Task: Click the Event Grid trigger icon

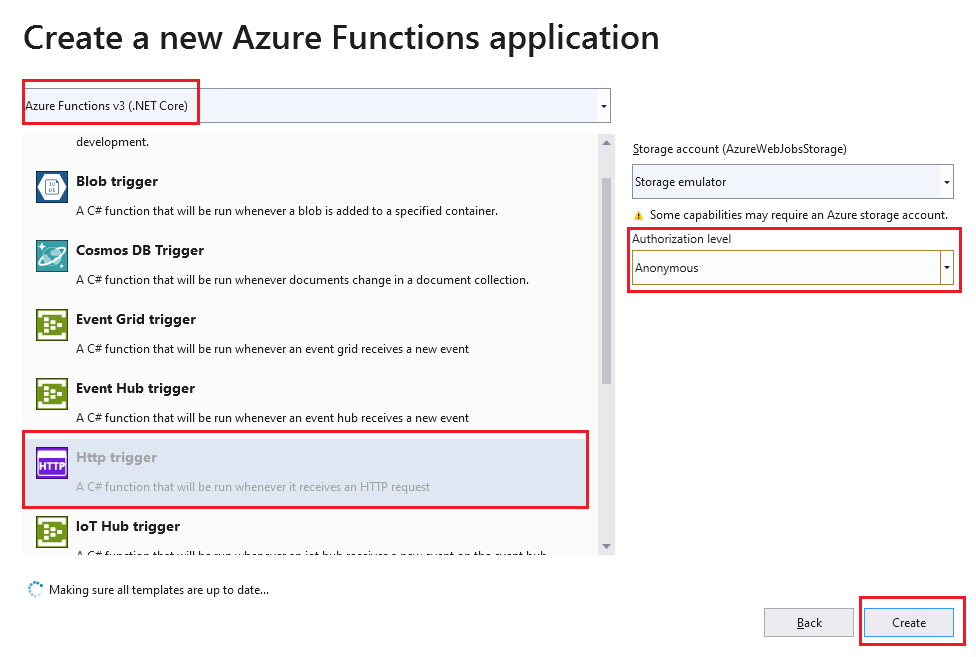Action: 52,325
